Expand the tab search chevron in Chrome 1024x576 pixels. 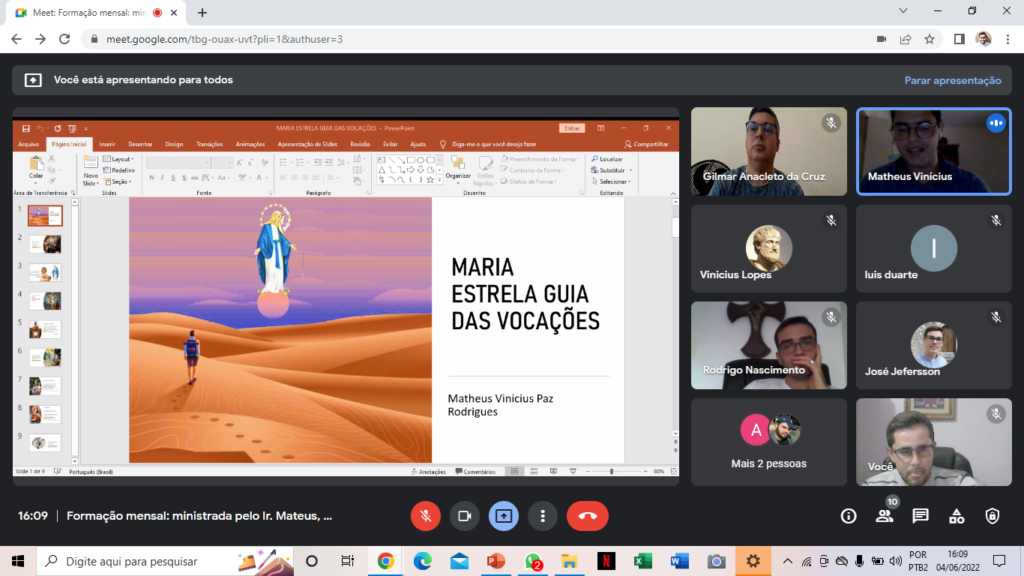click(905, 11)
